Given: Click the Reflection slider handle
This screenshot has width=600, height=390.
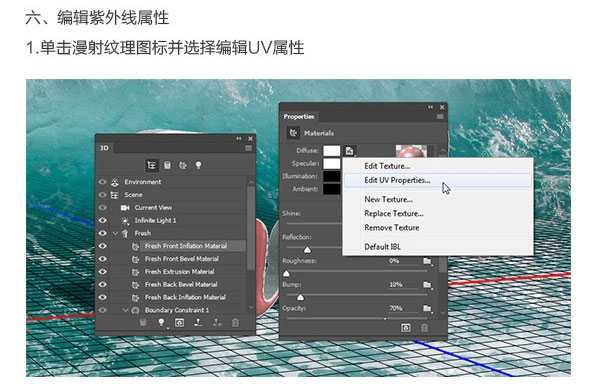Looking at the screenshot, I should (307, 250).
